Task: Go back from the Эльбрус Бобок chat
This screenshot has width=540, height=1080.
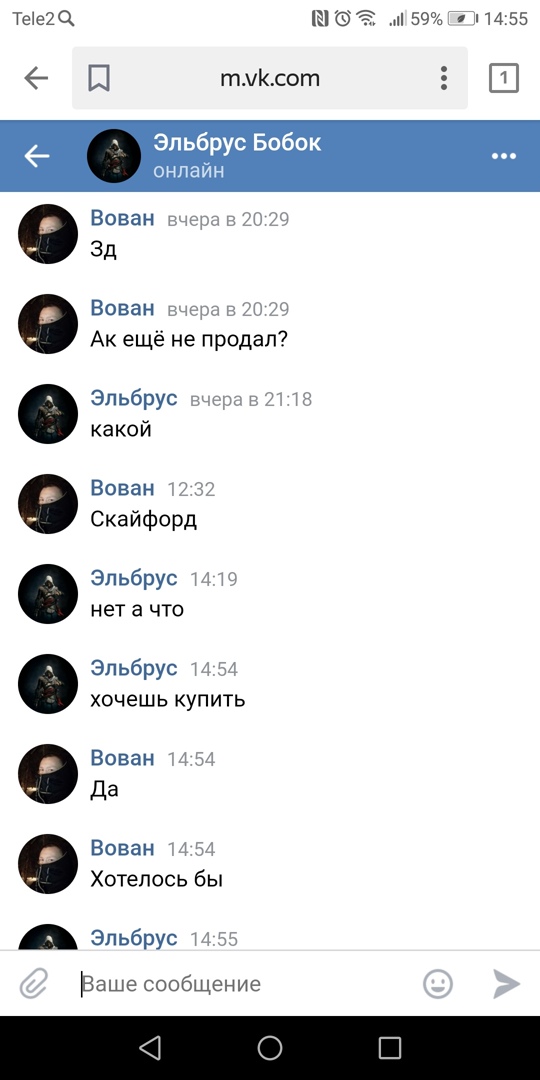Action: click(37, 156)
